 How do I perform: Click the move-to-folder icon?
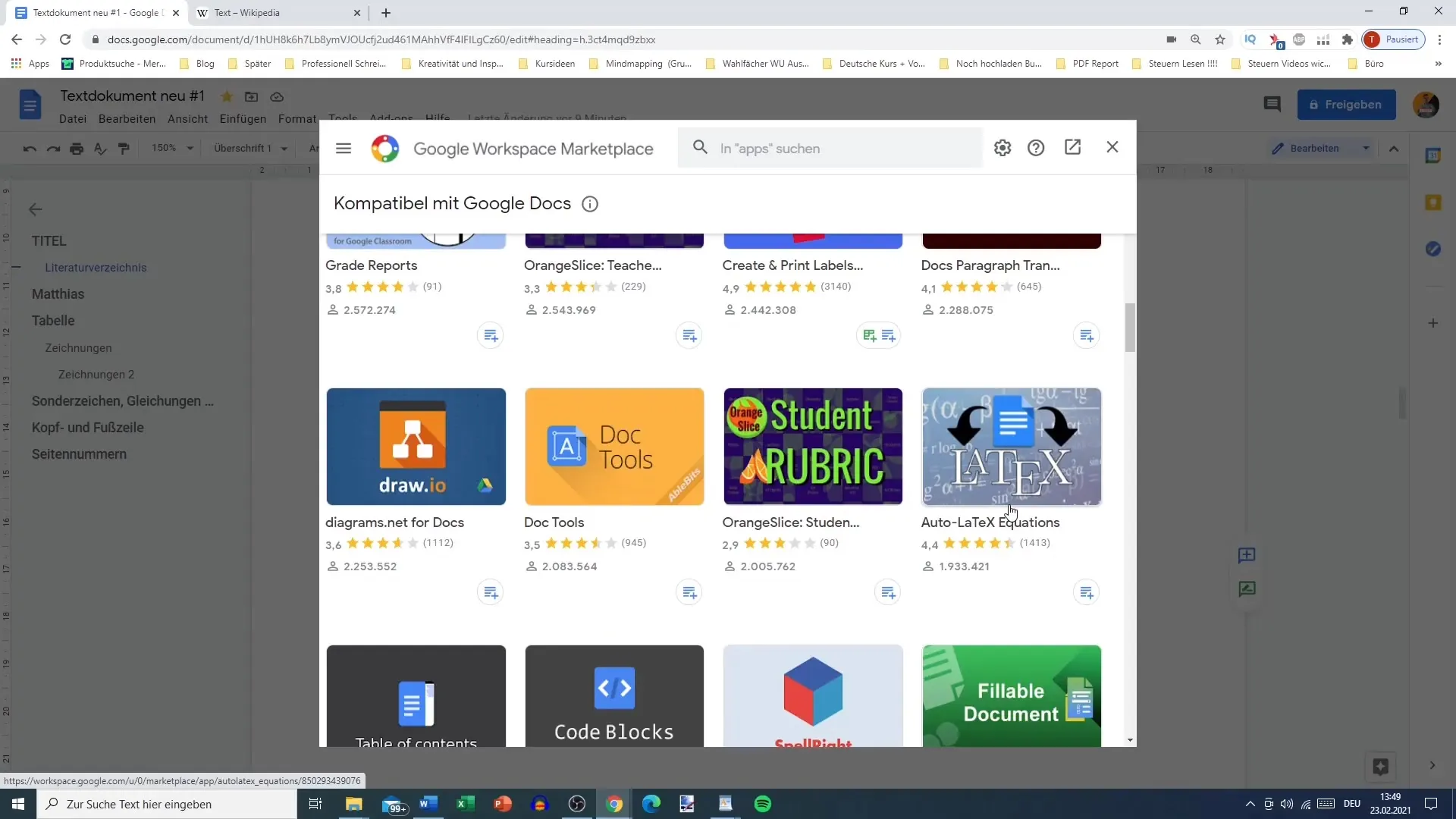[x=251, y=96]
